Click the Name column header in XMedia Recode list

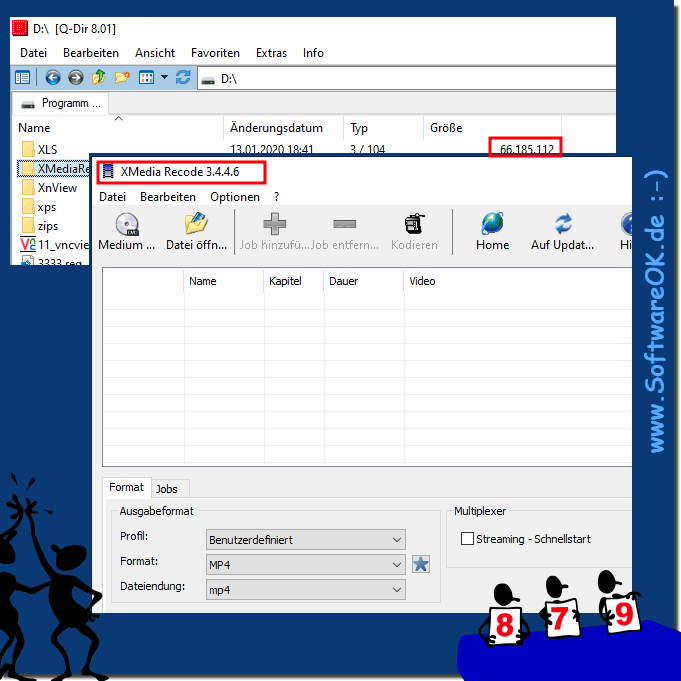coord(224,281)
